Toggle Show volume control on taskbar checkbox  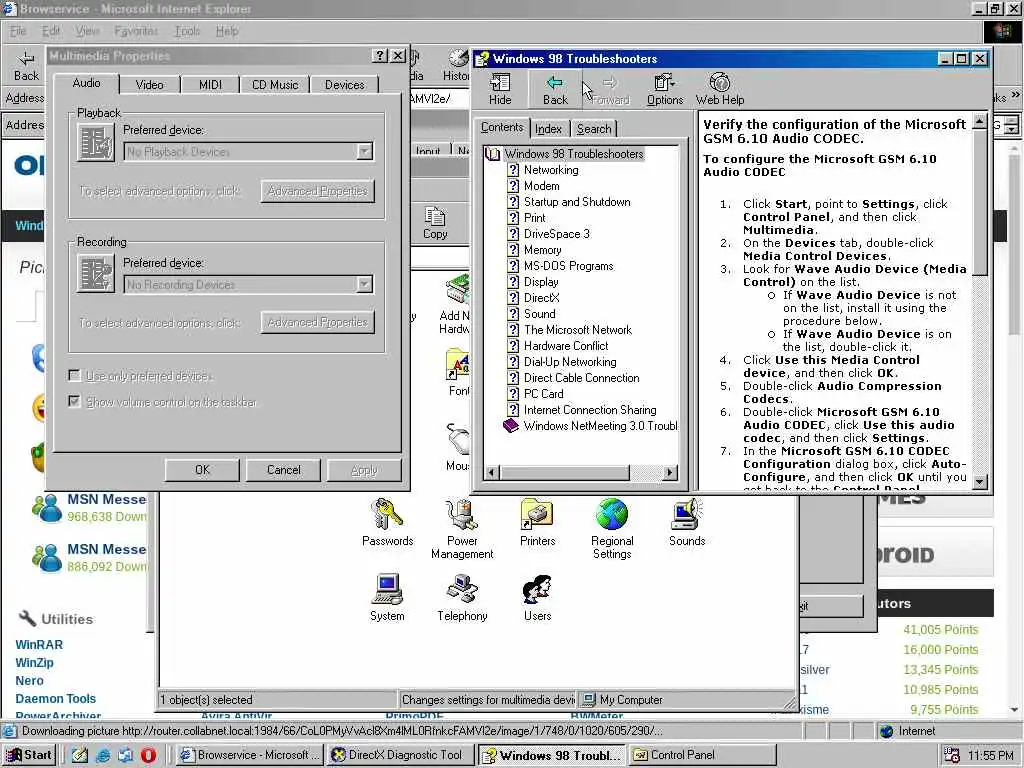(x=74, y=401)
